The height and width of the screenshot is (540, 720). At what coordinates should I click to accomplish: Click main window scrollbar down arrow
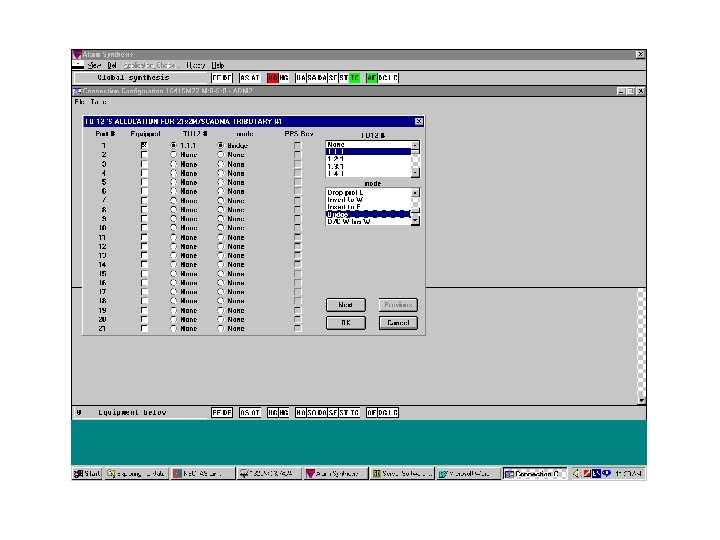click(641, 400)
